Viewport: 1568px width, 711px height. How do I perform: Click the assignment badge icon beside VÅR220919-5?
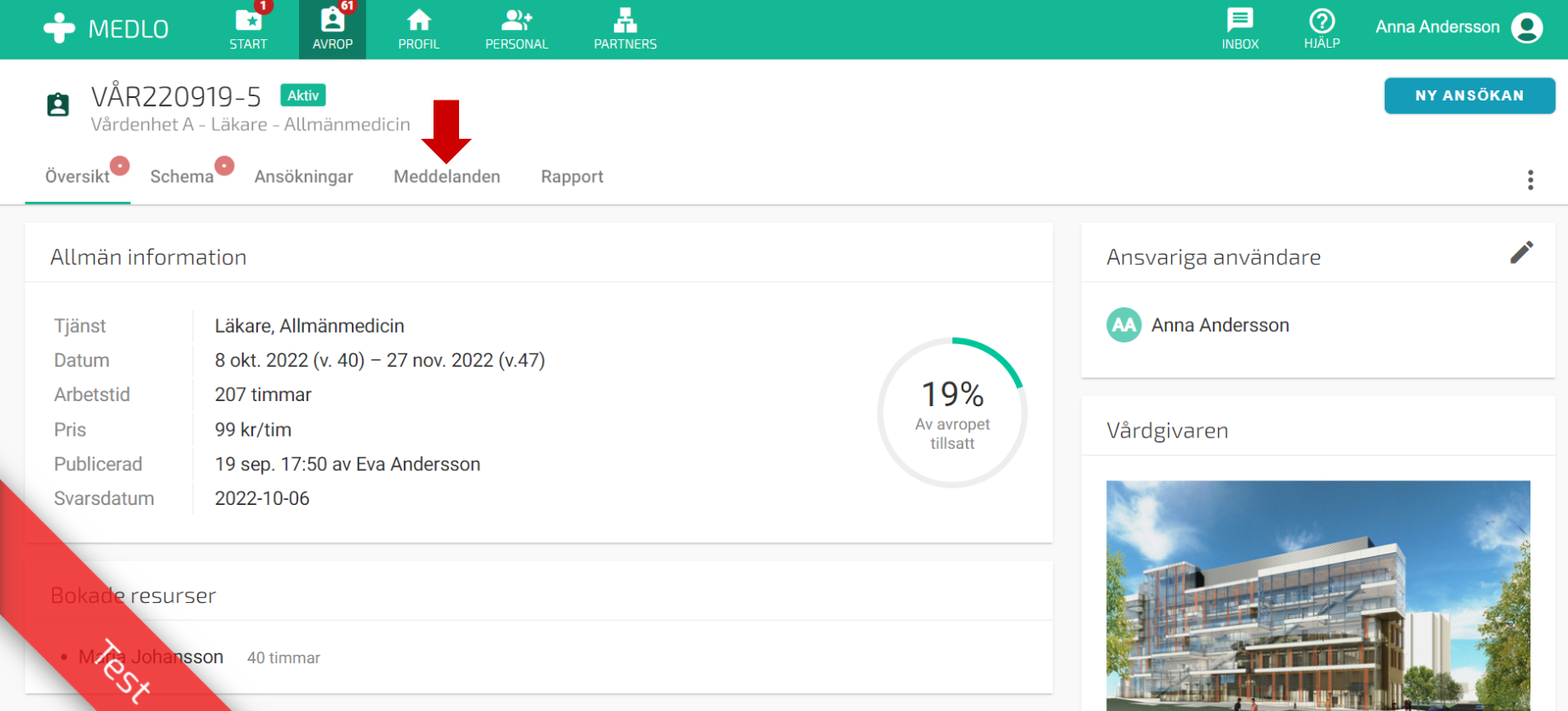coord(58,105)
